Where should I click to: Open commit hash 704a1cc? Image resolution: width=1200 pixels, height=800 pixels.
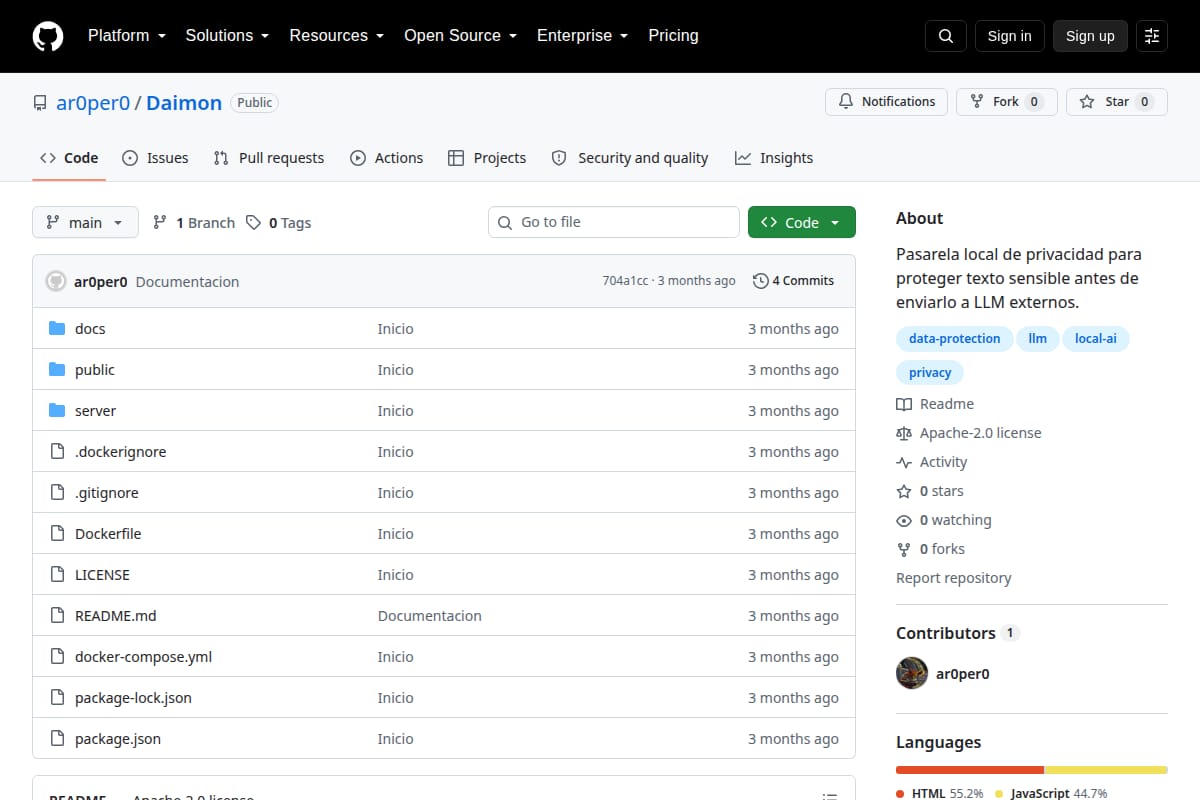pos(625,281)
